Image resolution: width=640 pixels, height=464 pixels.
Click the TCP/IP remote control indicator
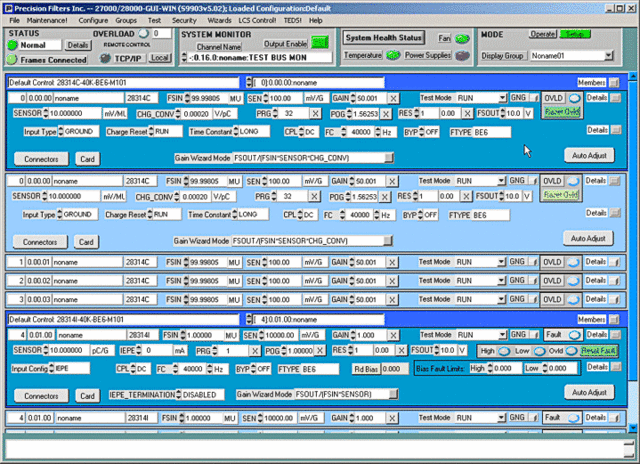105,58
